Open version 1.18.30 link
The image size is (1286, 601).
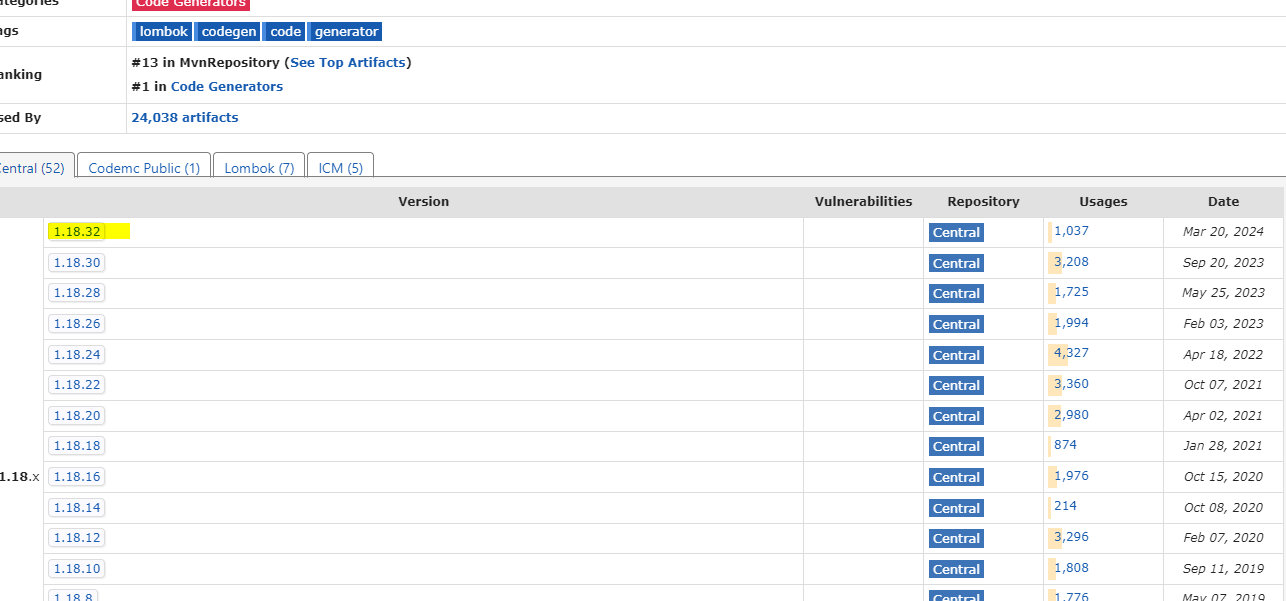tap(77, 263)
